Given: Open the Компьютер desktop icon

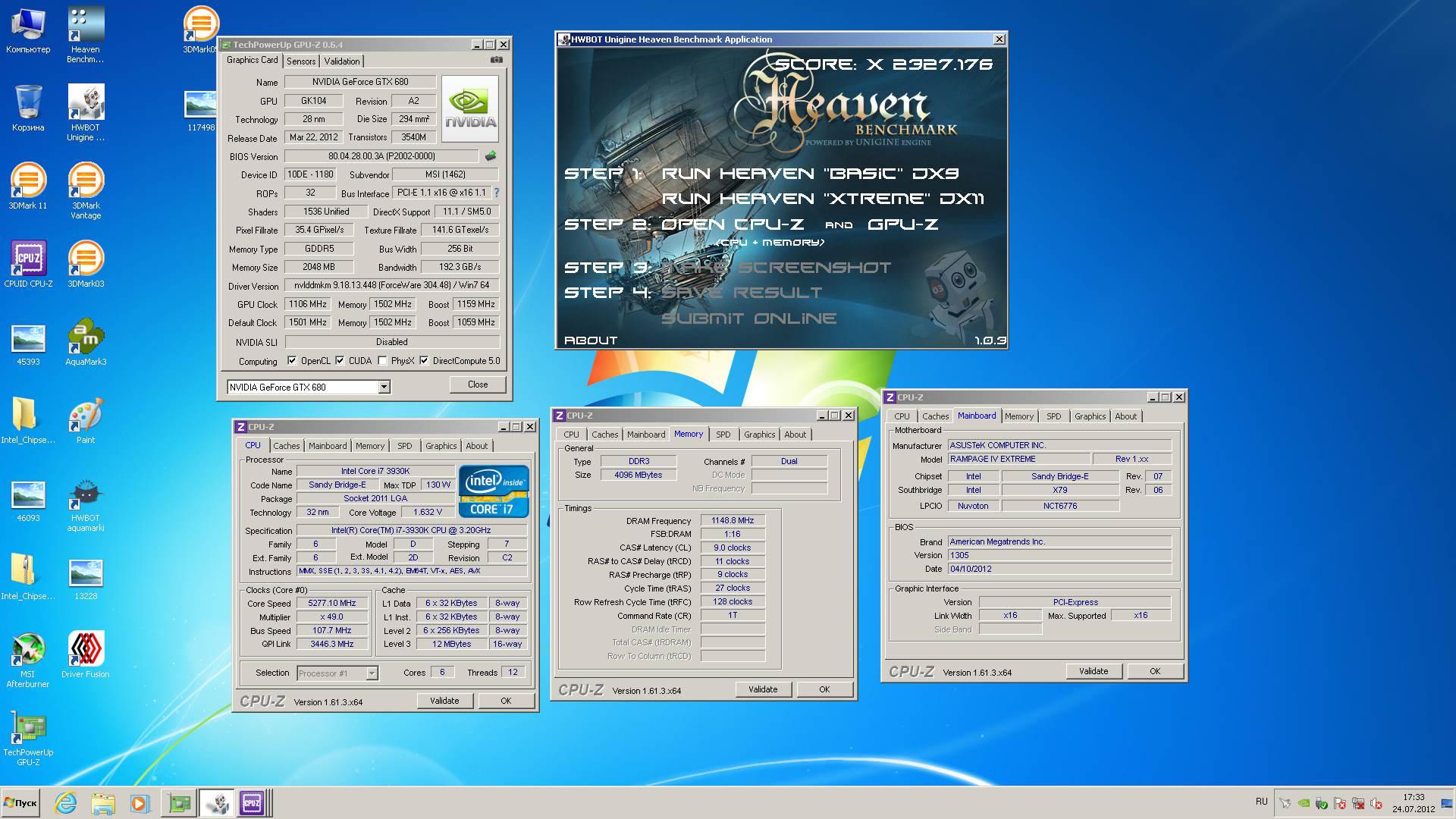Looking at the screenshot, I should (28, 30).
